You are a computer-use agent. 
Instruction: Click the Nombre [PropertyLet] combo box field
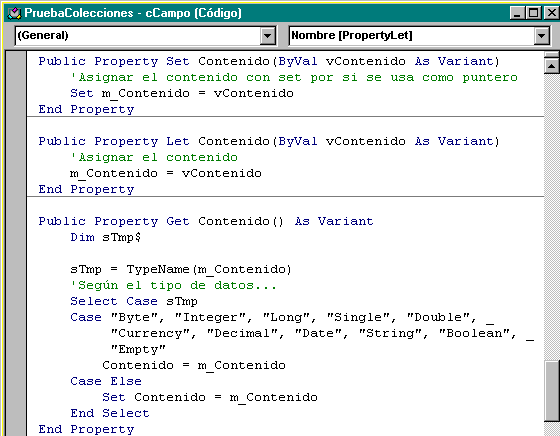click(x=419, y=36)
